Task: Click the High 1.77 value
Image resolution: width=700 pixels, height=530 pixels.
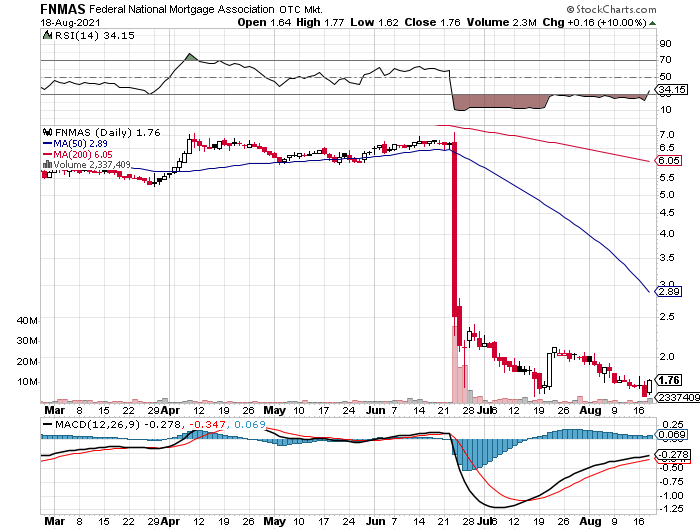Action: (320, 22)
